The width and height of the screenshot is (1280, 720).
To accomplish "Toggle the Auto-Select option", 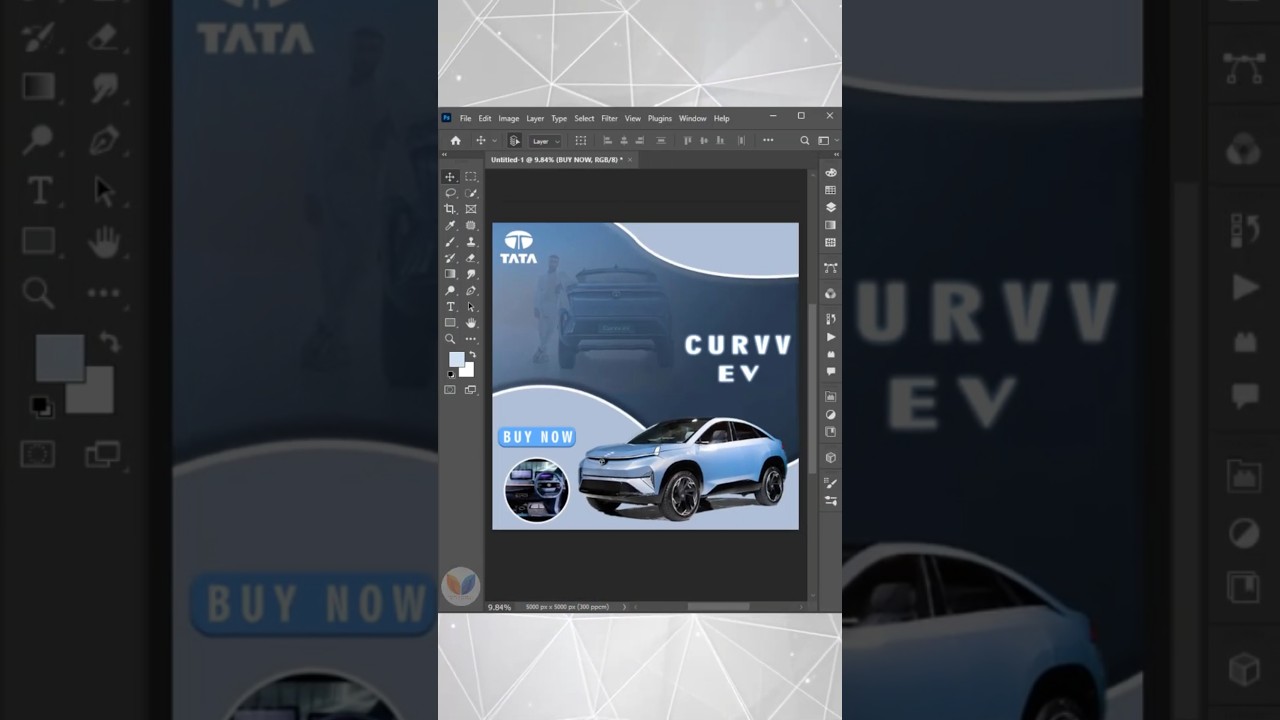I will pyautogui.click(x=514, y=141).
